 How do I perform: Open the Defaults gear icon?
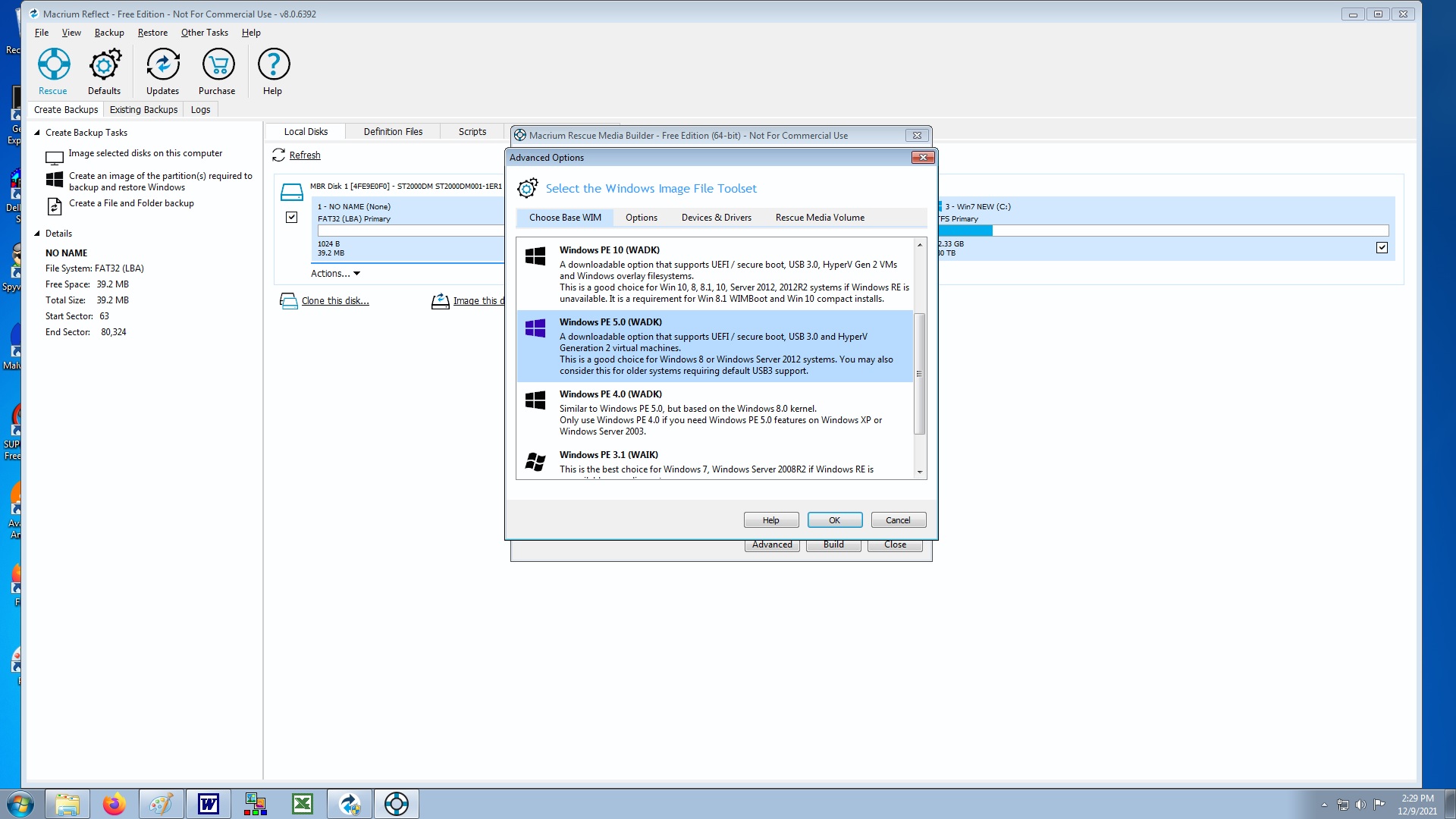coord(105,64)
